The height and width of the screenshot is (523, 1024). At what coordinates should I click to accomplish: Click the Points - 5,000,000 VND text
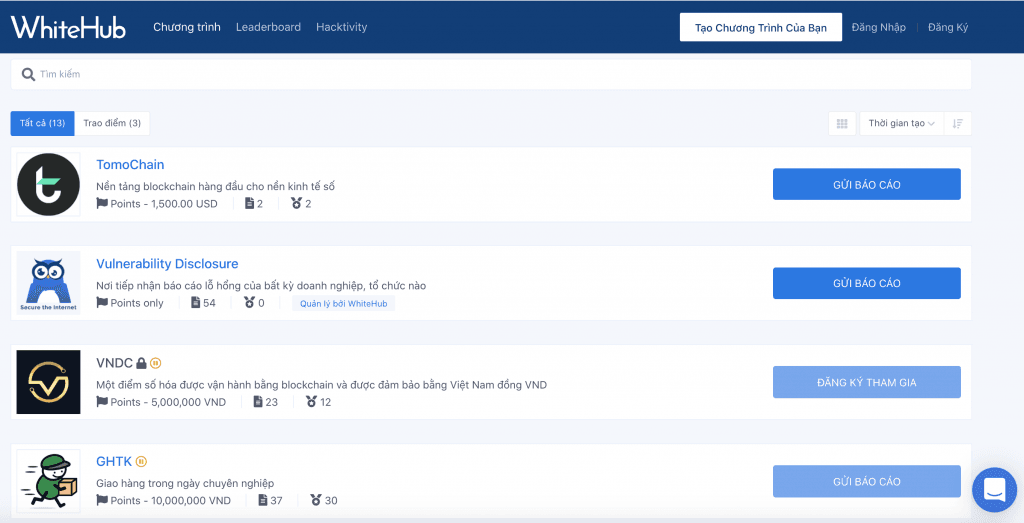[x=168, y=402]
